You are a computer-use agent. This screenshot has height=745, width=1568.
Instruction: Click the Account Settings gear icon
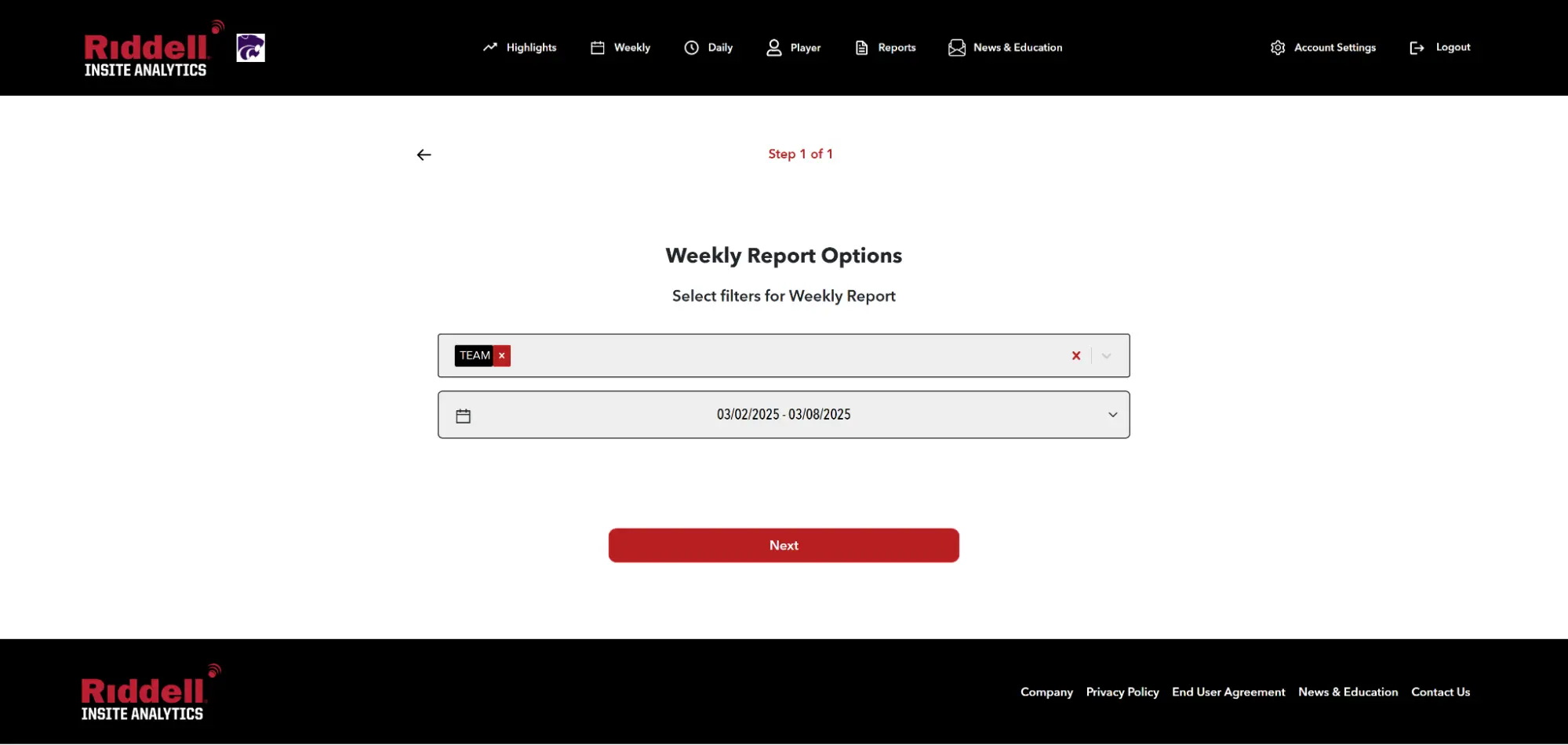(x=1277, y=48)
